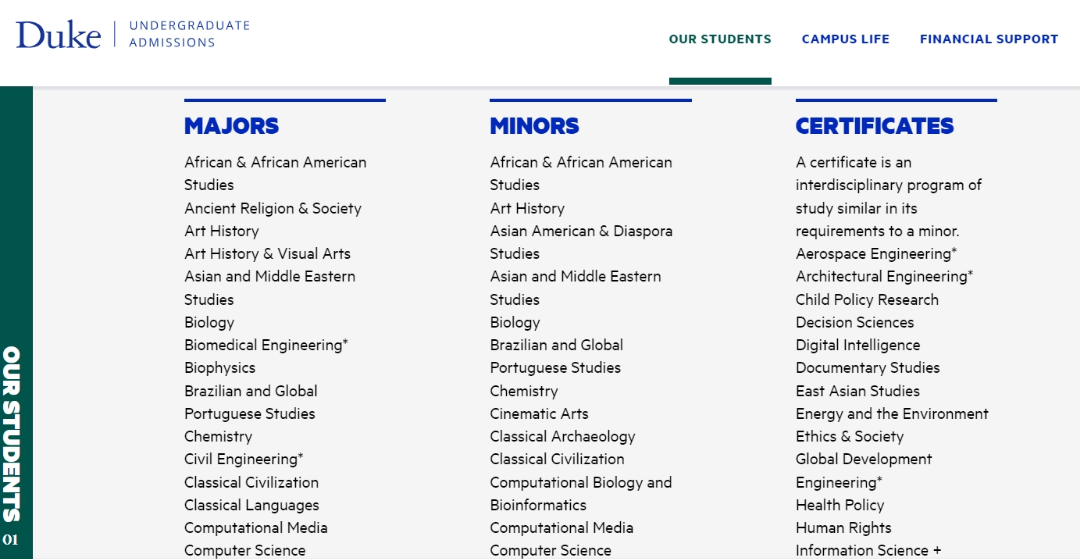Select Energy and the Environment certificate
This screenshot has height=559, width=1080.
tap(892, 414)
